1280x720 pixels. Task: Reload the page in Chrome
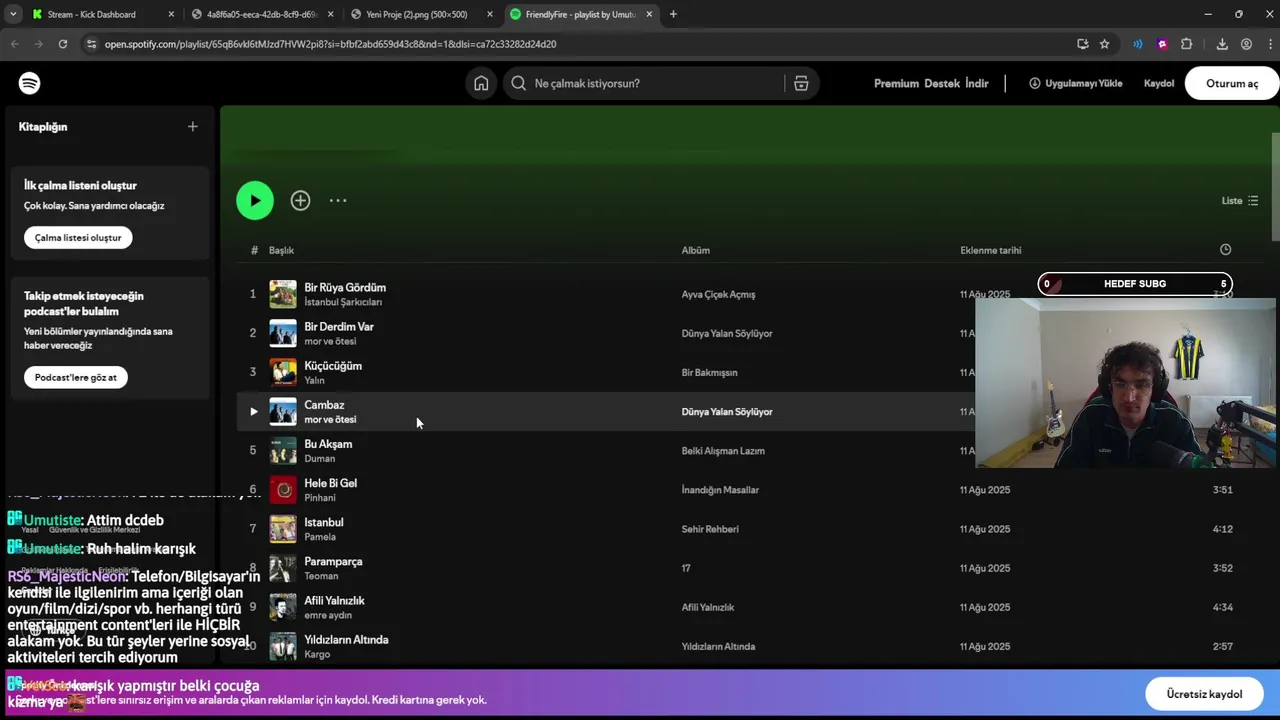coord(62,44)
